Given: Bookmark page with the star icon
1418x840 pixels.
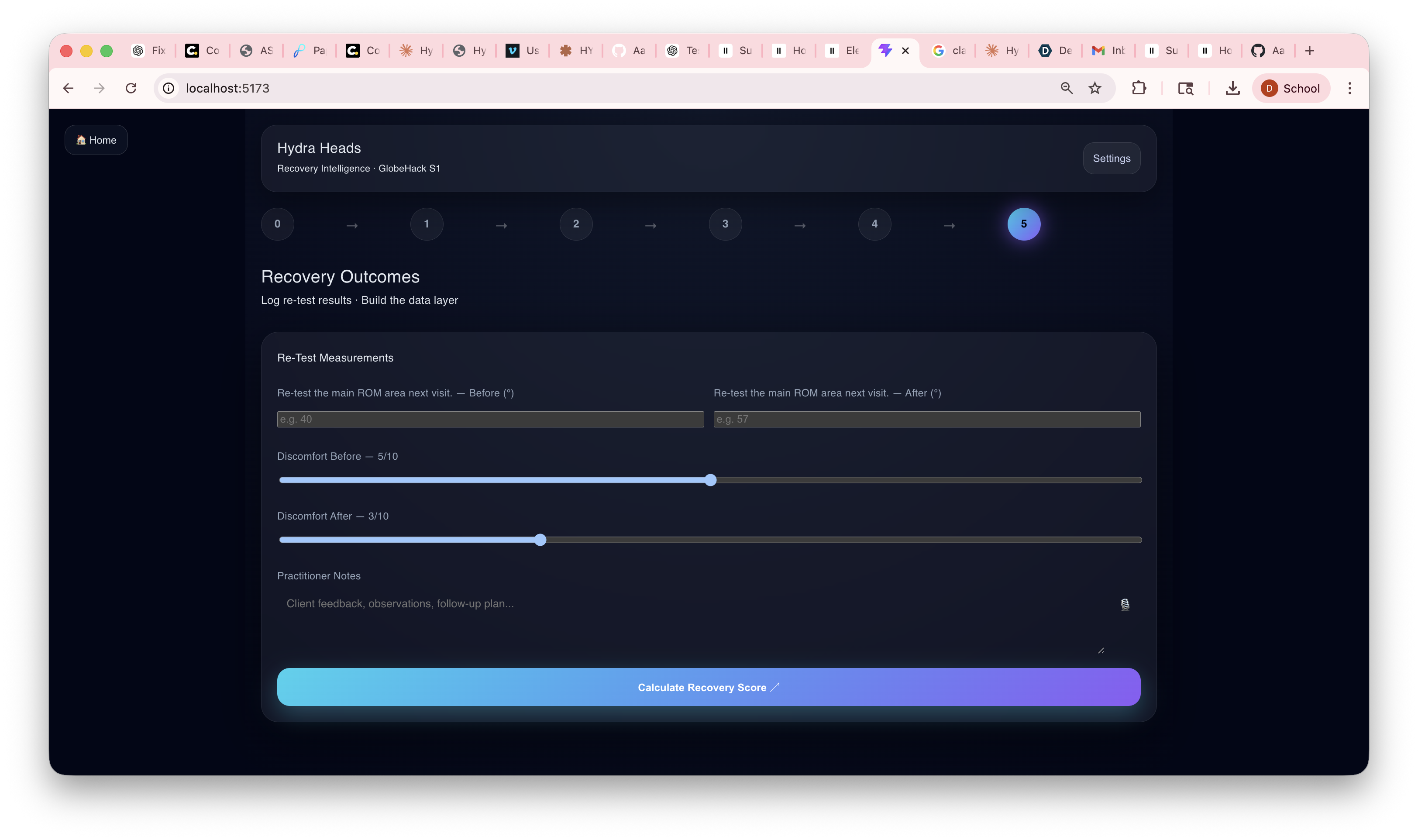Looking at the screenshot, I should 1094,88.
